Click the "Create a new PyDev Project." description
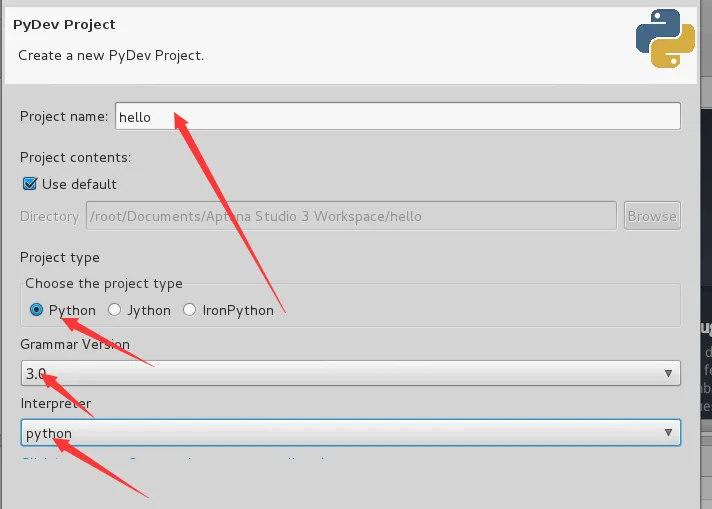The width and height of the screenshot is (712, 509). [x=111, y=55]
